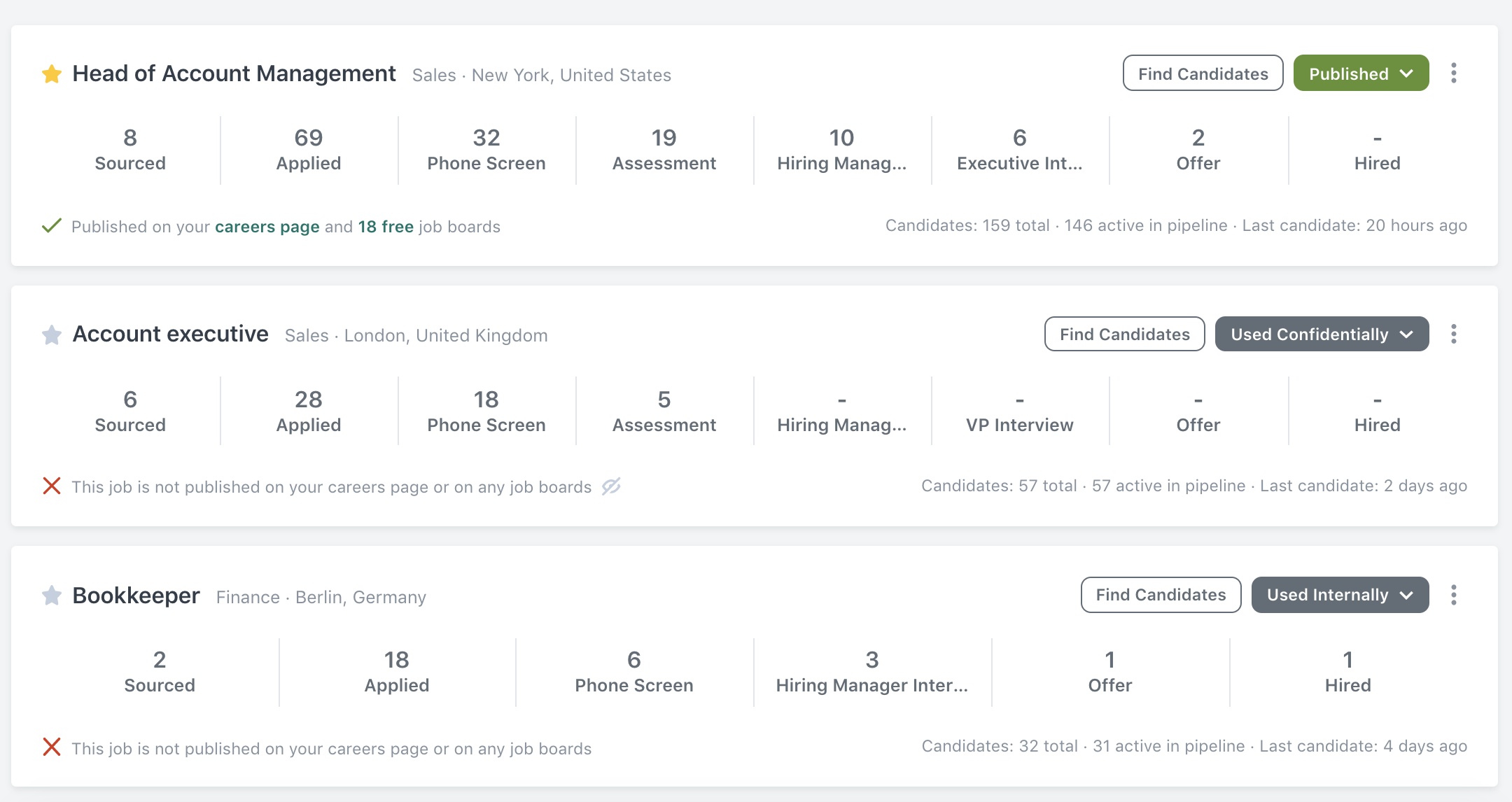Find Candidates for Account executive
This screenshot has width=1512, height=802.
pyautogui.click(x=1124, y=334)
